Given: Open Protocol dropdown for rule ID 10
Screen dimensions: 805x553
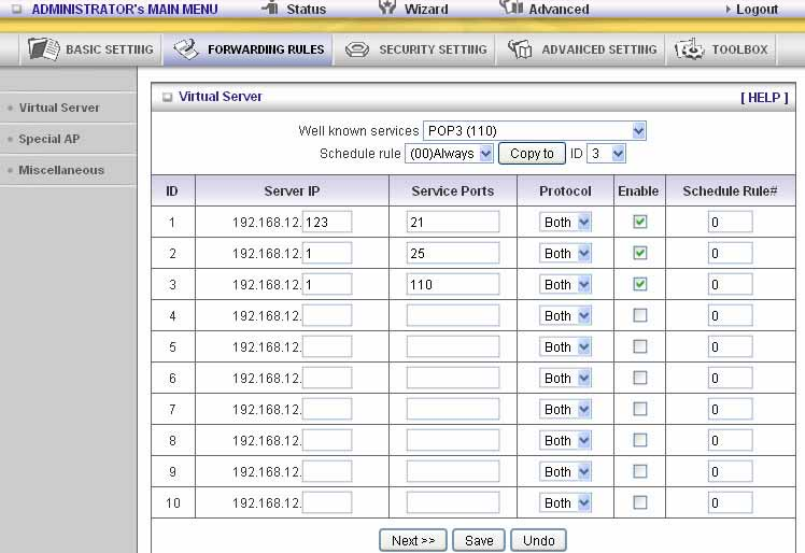Looking at the screenshot, I should tap(565, 503).
